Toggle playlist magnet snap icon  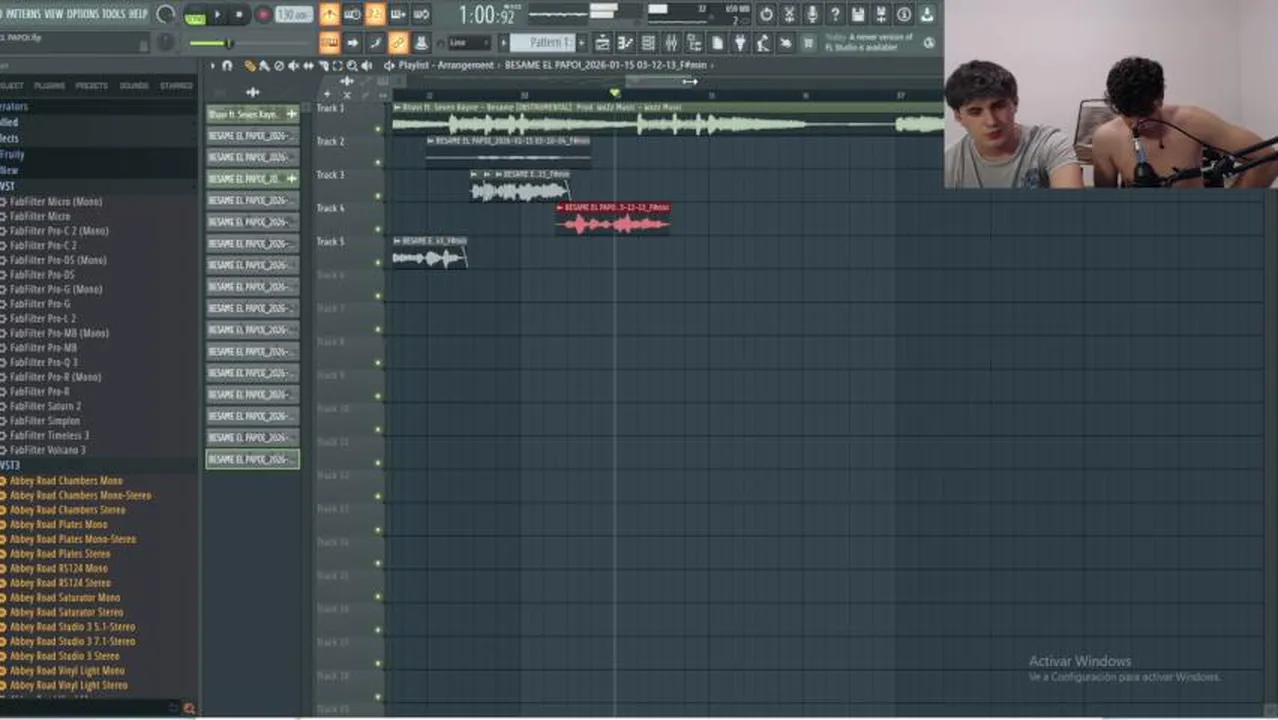(227, 66)
